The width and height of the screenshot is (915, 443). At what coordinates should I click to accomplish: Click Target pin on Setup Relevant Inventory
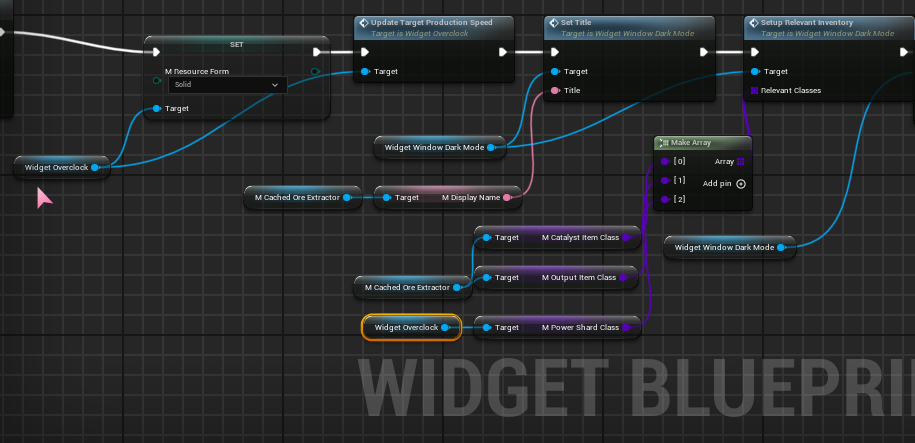[755, 71]
